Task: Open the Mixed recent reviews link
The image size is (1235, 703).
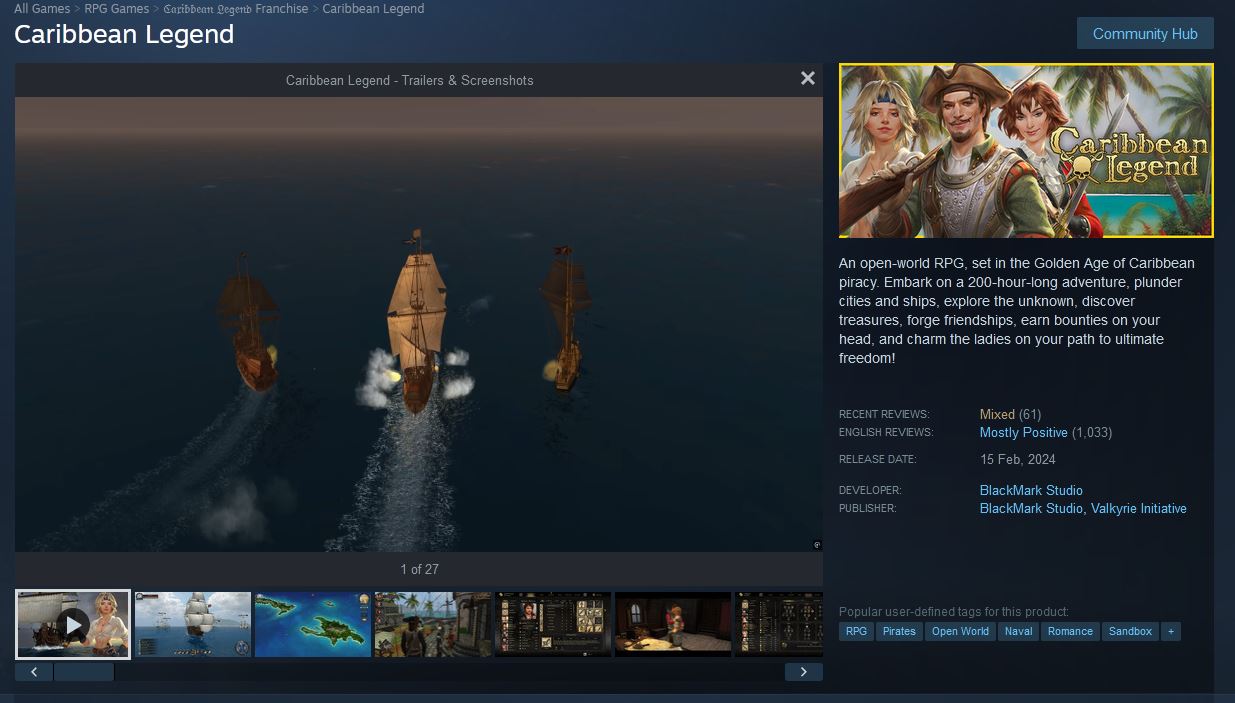Action: coord(997,414)
